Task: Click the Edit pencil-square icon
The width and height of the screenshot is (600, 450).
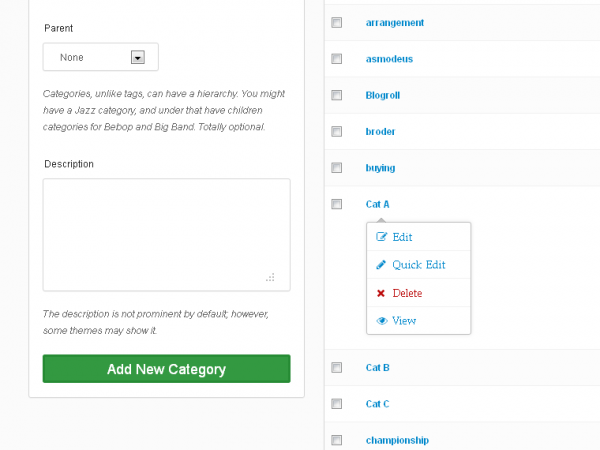Action: coord(381,237)
